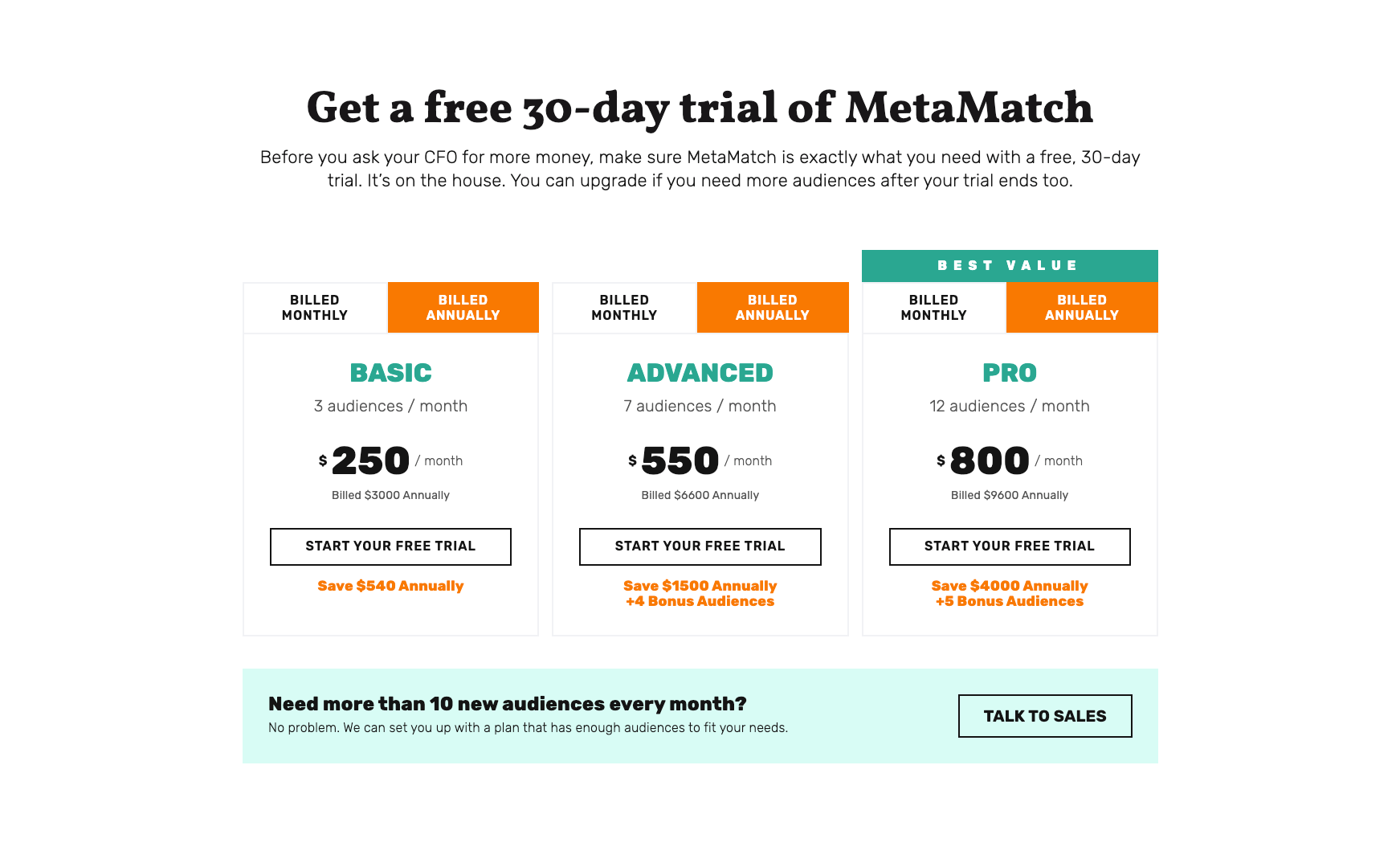Switch Pro plan to Billed Monthly
The height and width of the screenshot is (847, 1400).
933,308
